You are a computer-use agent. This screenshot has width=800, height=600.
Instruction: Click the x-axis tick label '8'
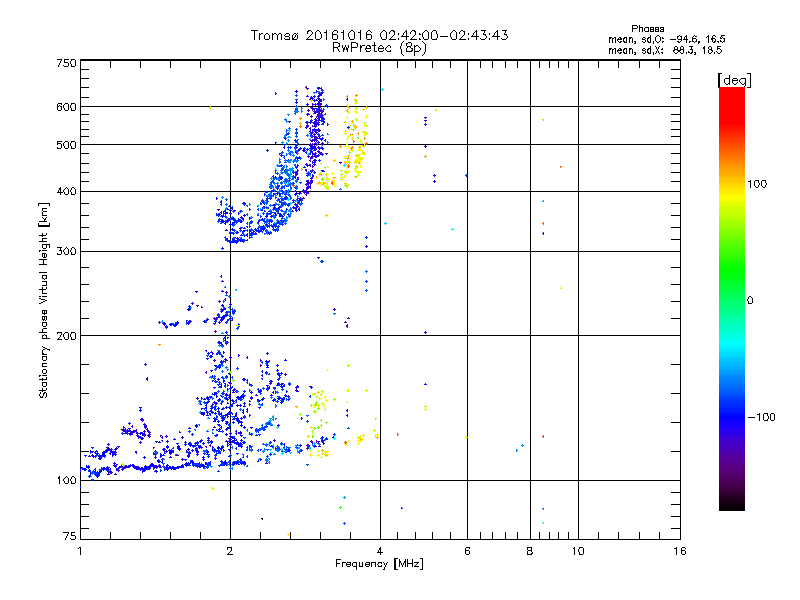530,551
